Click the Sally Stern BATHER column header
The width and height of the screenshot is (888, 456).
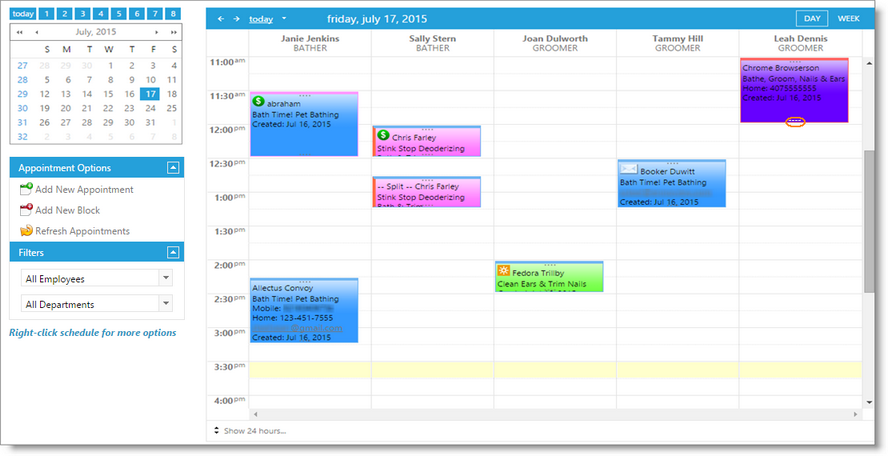coord(433,43)
